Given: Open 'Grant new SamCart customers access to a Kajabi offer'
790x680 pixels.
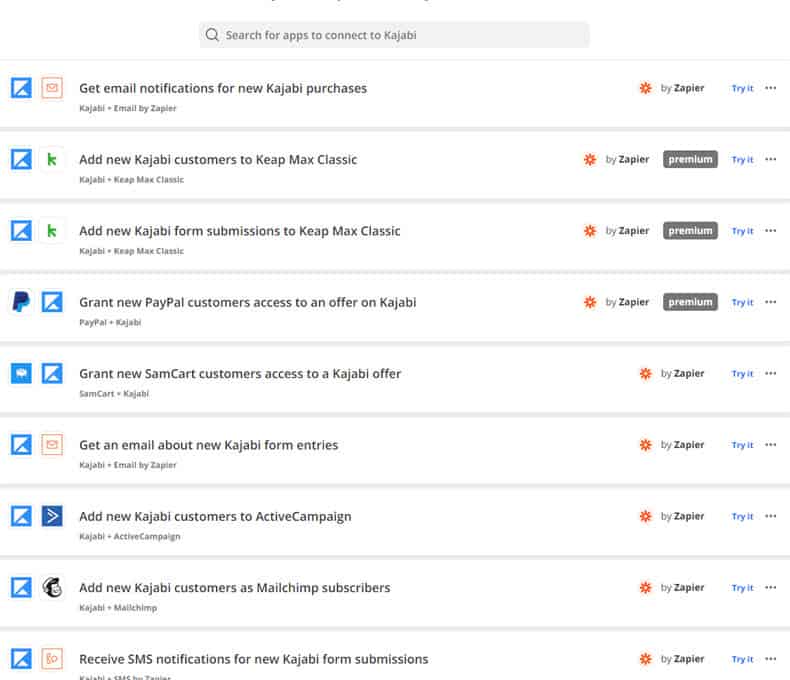Looking at the screenshot, I should click(x=240, y=374).
